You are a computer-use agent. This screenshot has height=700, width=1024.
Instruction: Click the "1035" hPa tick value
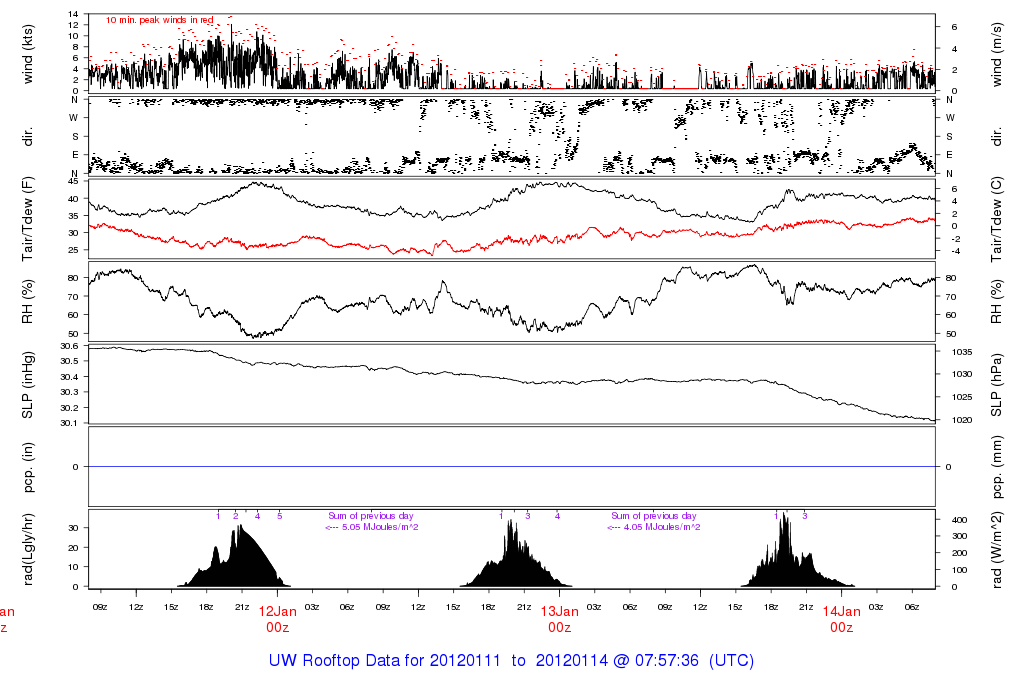point(962,352)
